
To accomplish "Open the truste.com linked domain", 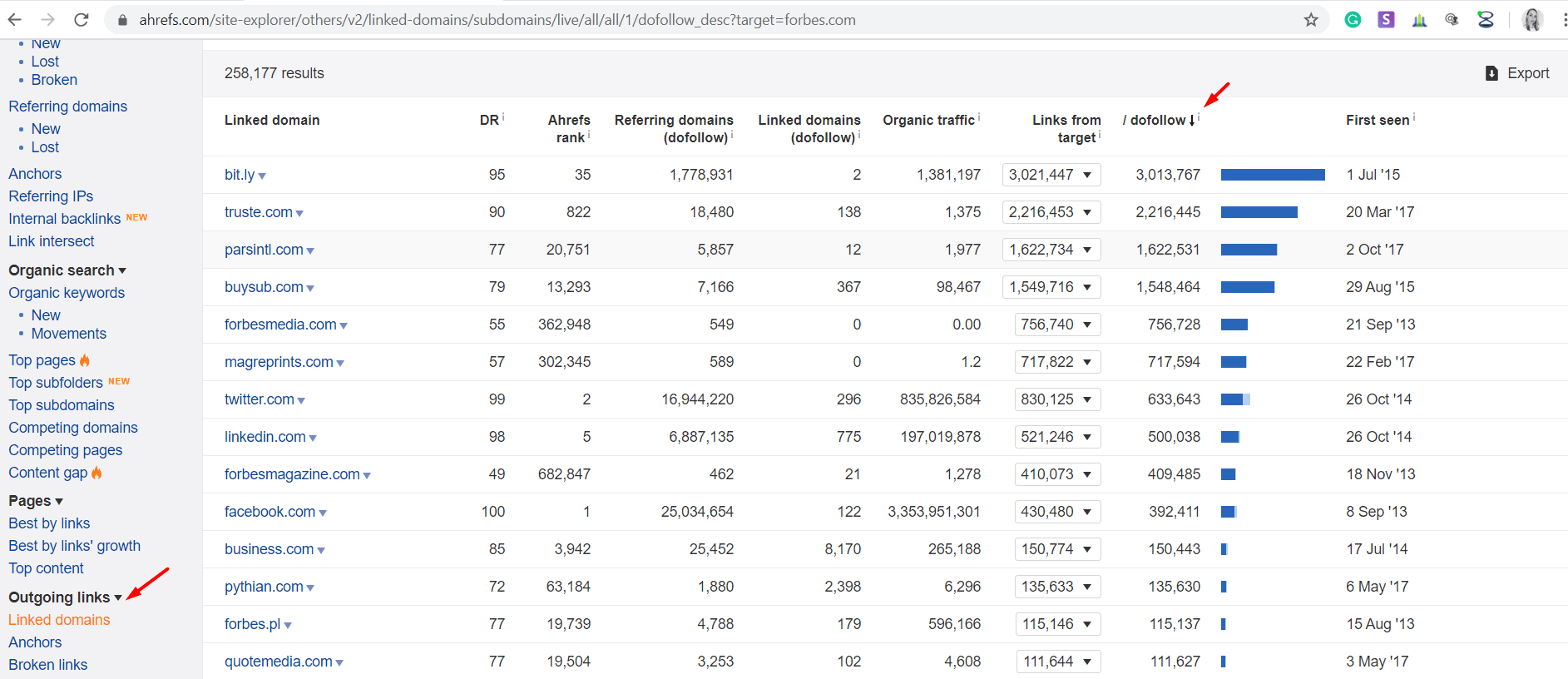I will pyautogui.click(x=259, y=212).
